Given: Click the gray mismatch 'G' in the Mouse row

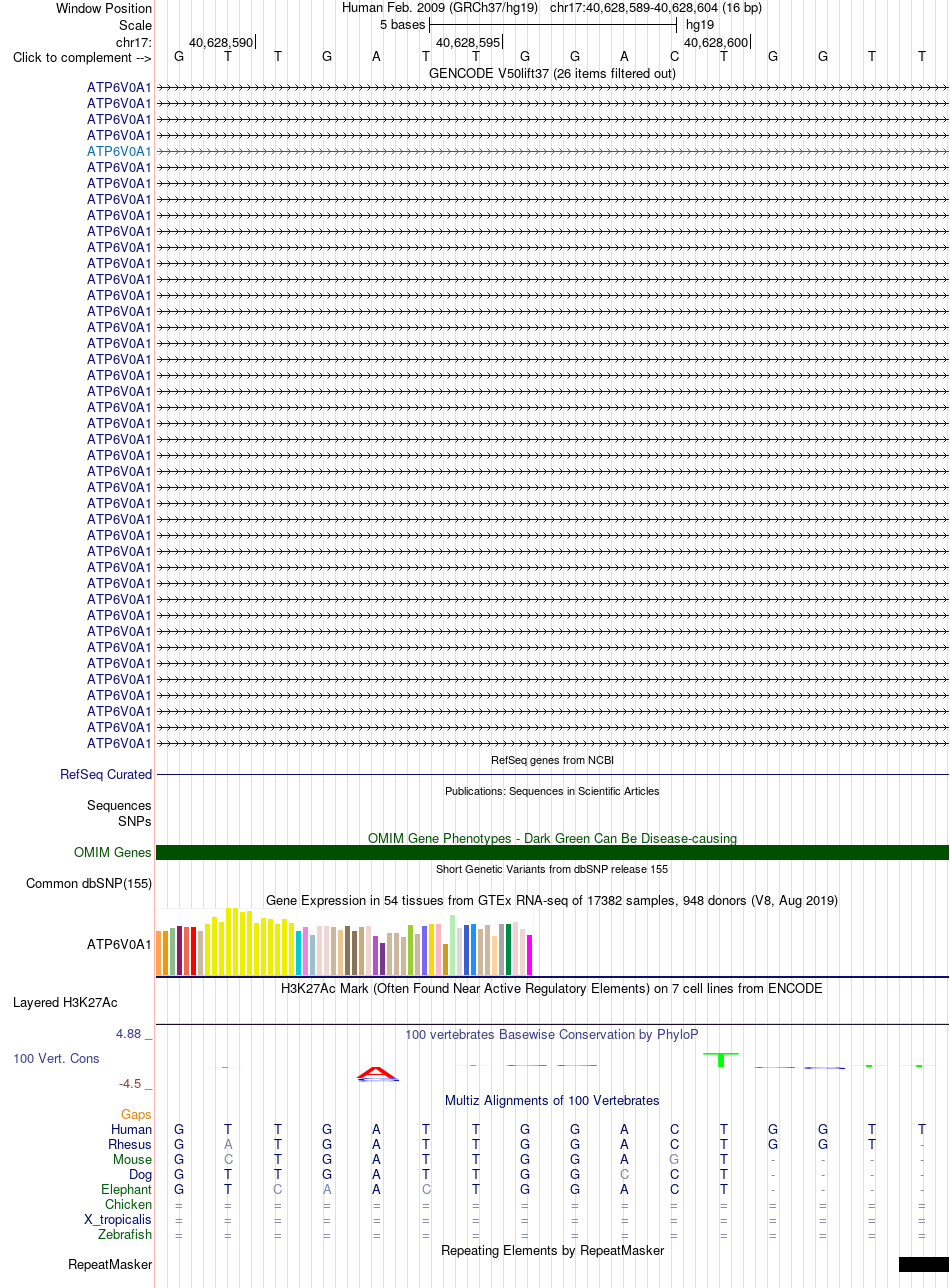Looking at the screenshot, I should point(675,1159).
